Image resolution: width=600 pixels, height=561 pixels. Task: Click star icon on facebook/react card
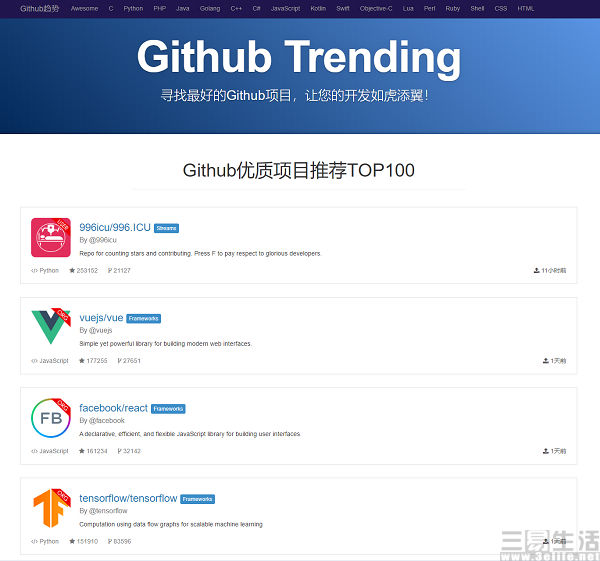tap(82, 451)
